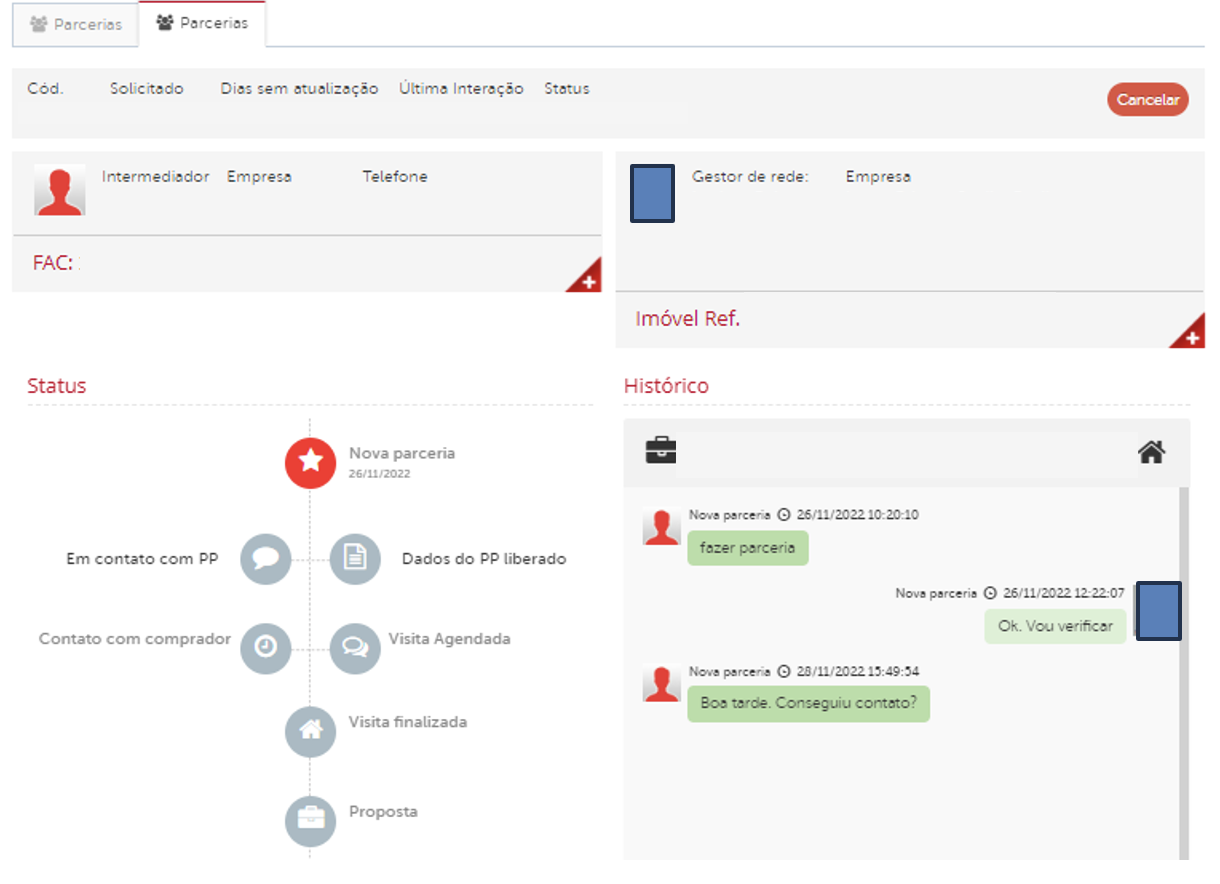This screenshot has width=1220, height=884.
Task: Click the Gestor de rede blue avatar
Action: pos(652,193)
